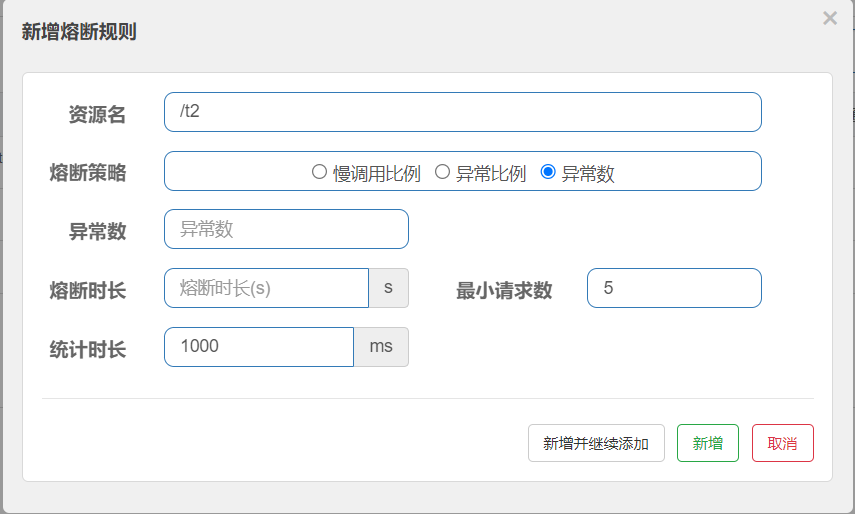Image resolution: width=855 pixels, height=514 pixels.
Task: Select the 异常数 radio button
Action: pyautogui.click(x=548, y=172)
